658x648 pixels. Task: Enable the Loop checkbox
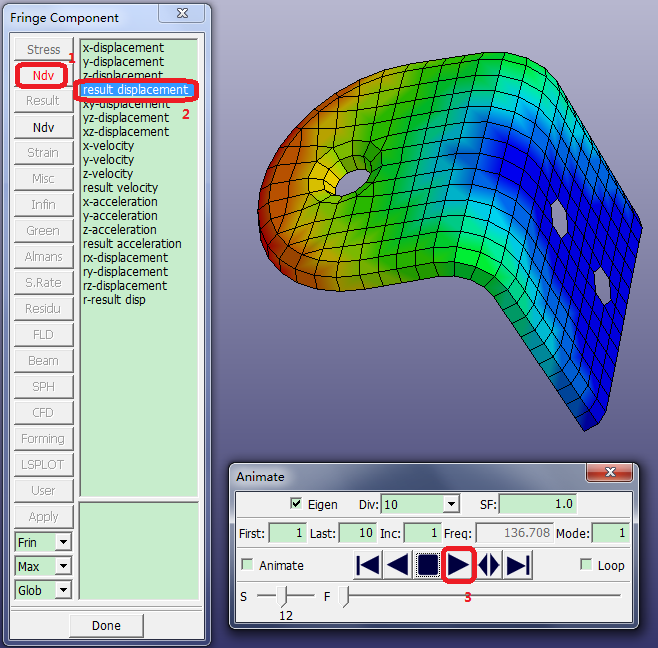586,565
